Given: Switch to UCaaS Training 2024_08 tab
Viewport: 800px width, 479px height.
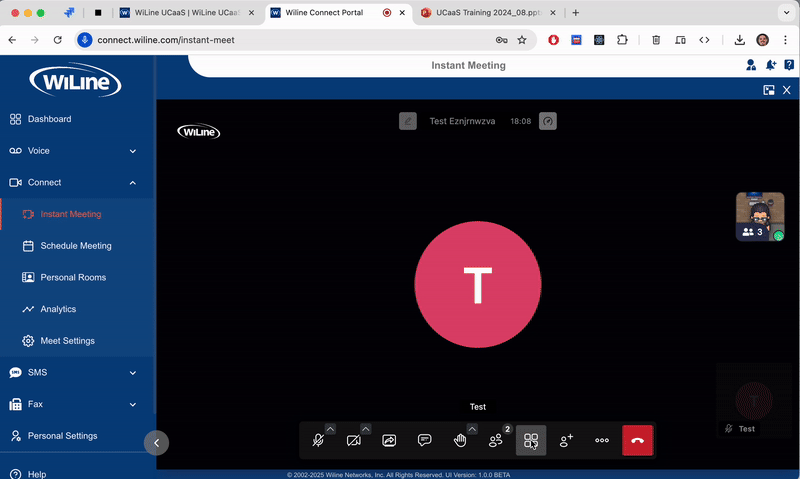Looking at the screenshot, I should tap(488, 13).
